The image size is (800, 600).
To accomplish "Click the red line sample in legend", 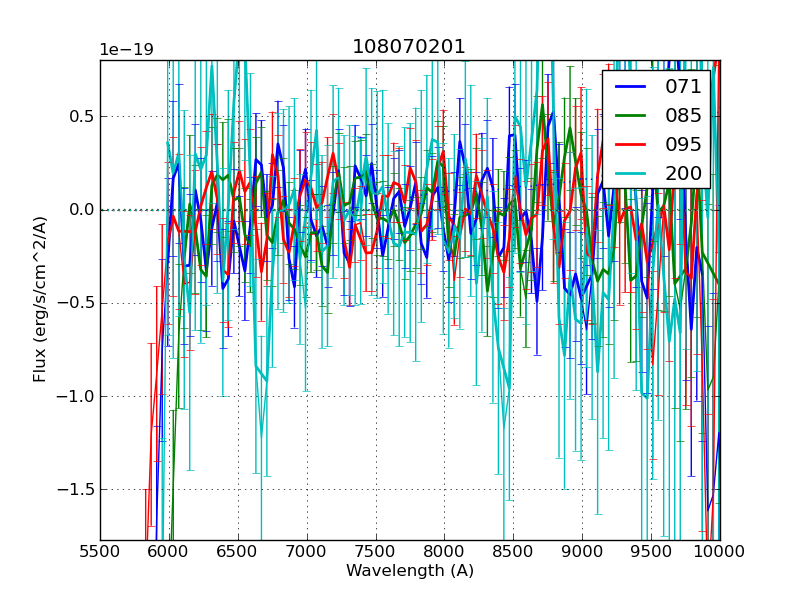I will tap(632, 144).
